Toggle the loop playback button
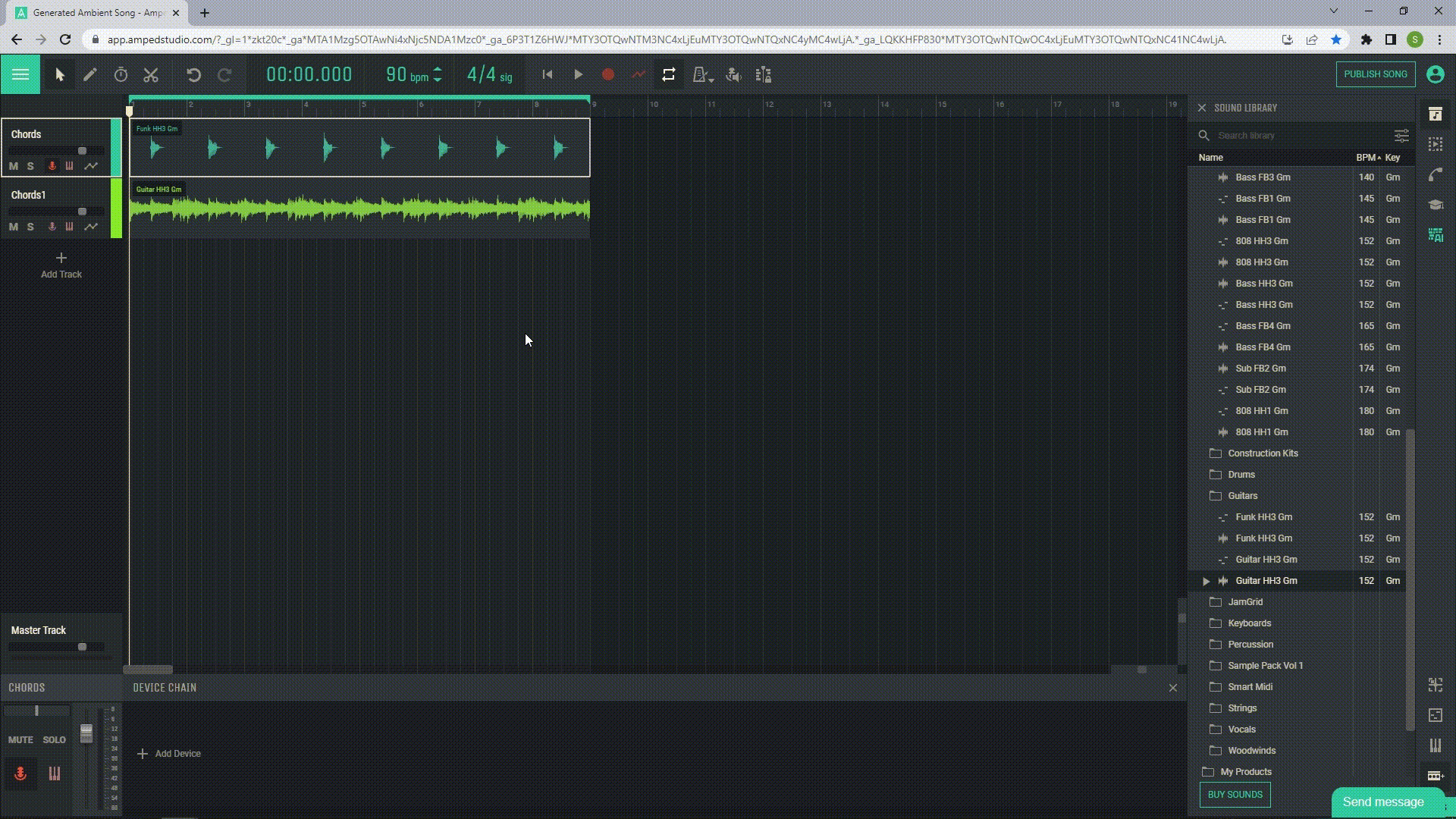 click(668, 74)
